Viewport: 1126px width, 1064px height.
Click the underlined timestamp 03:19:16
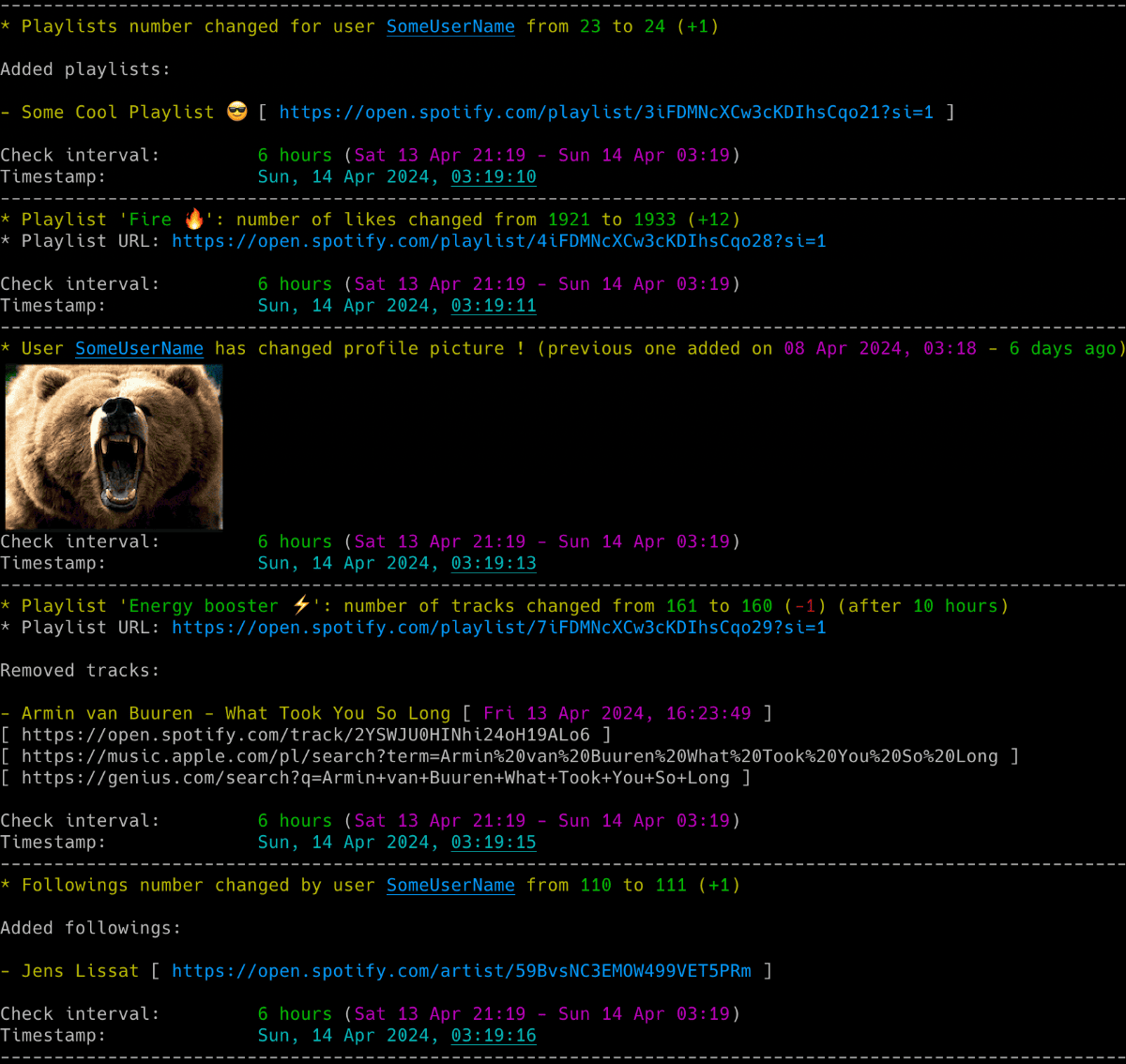[x=493, y=1035]
